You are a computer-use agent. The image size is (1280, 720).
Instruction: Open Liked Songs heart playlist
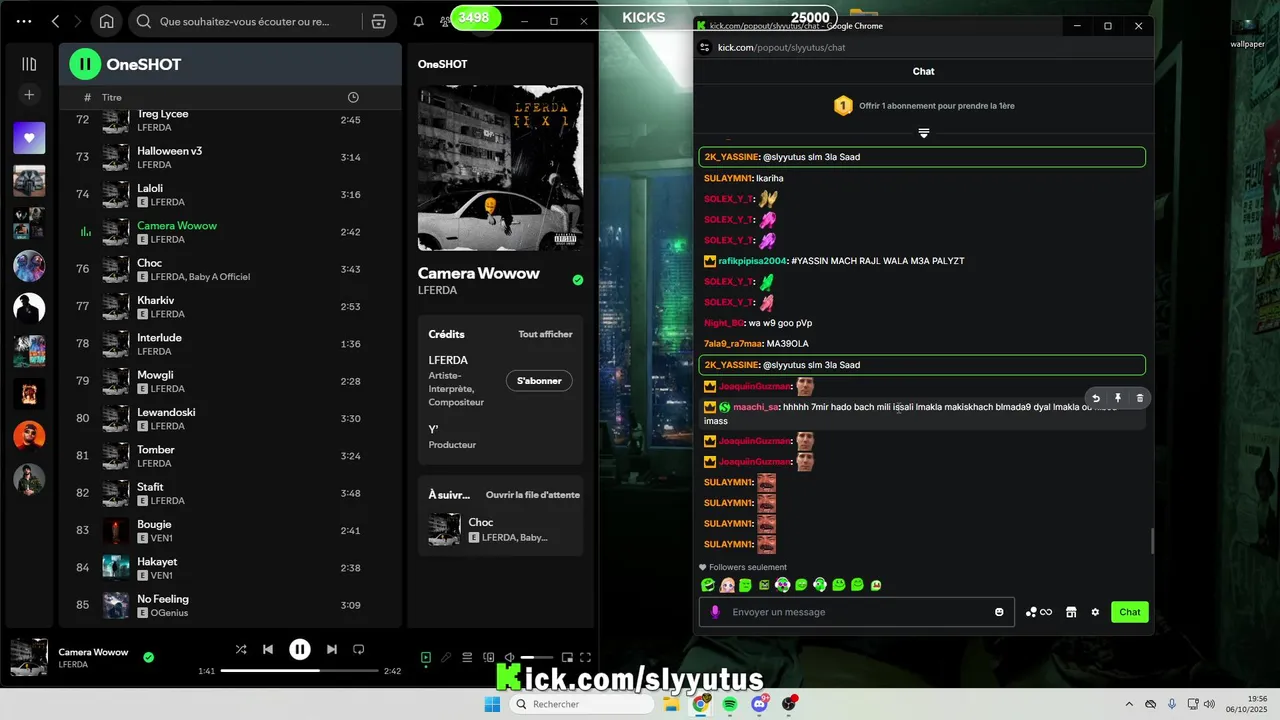[29, 138]
